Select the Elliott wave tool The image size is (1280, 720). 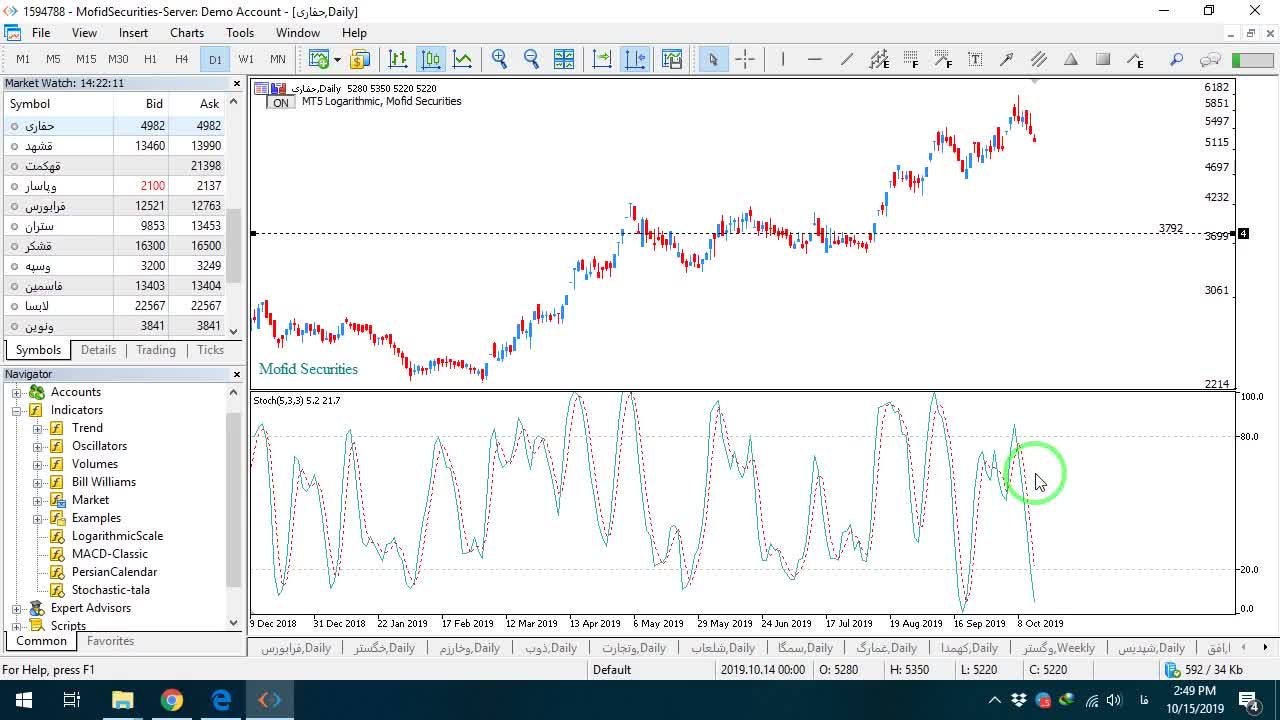(x=1135, y=59)
